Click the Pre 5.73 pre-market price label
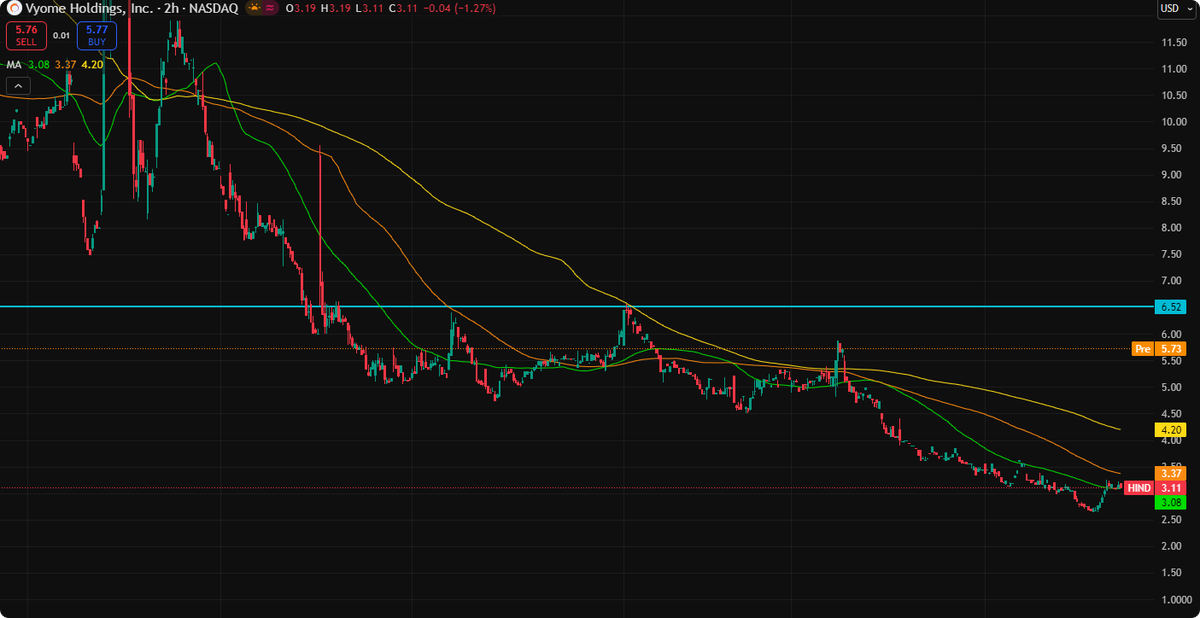The image size is (1200, 618). [1159, 349]
